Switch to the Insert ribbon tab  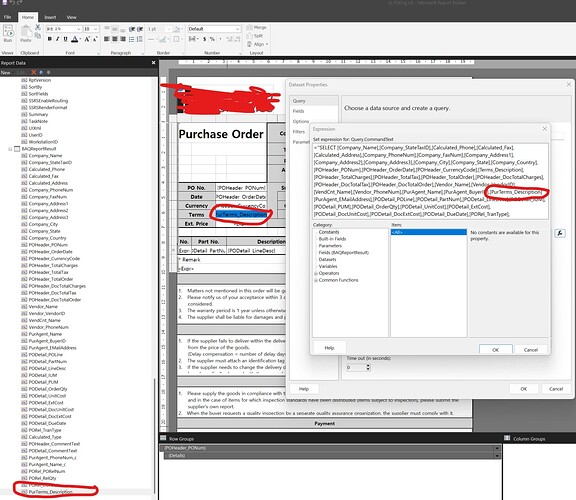point(50,17)
